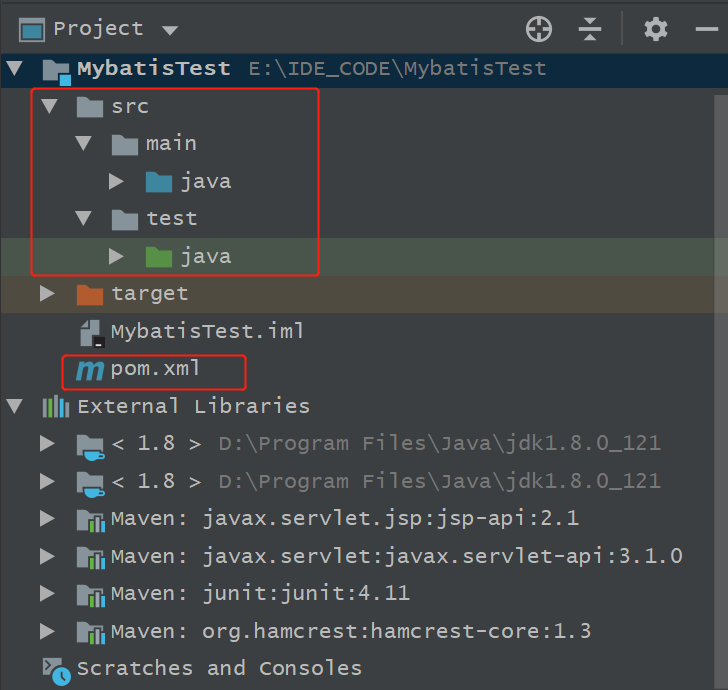This screenshot has width=728, height=690.
Task: Expand the second < 1.8 > JDK entry
Action: [x=47, y=482]
